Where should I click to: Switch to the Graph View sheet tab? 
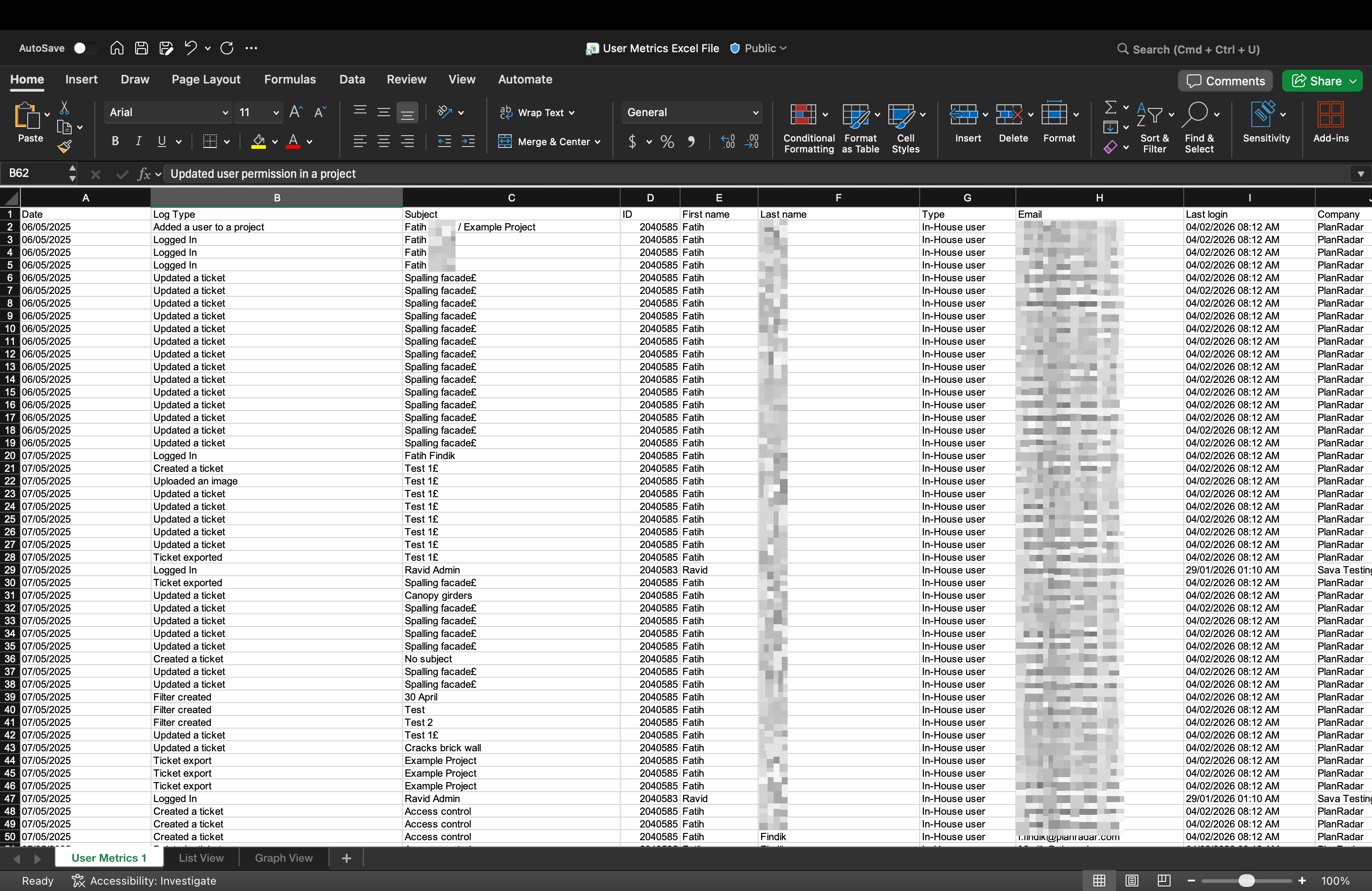284,857
